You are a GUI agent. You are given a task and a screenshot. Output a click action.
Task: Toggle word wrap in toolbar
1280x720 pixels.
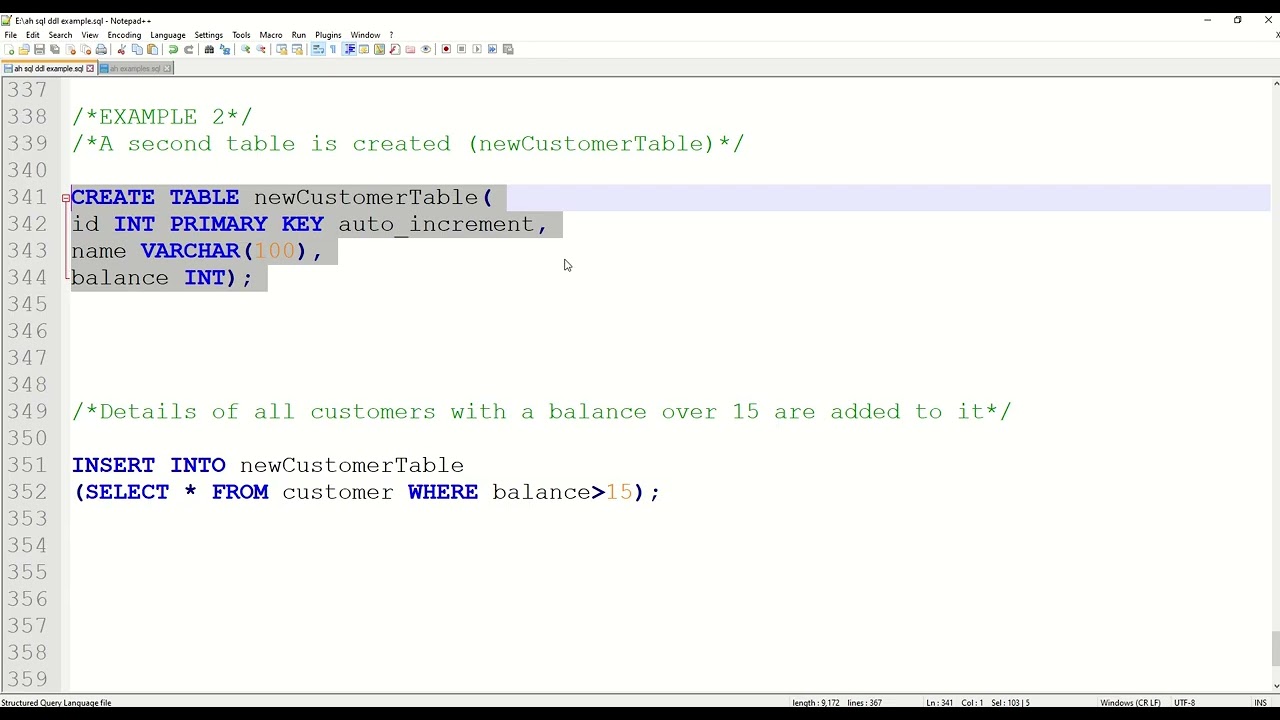319,49
